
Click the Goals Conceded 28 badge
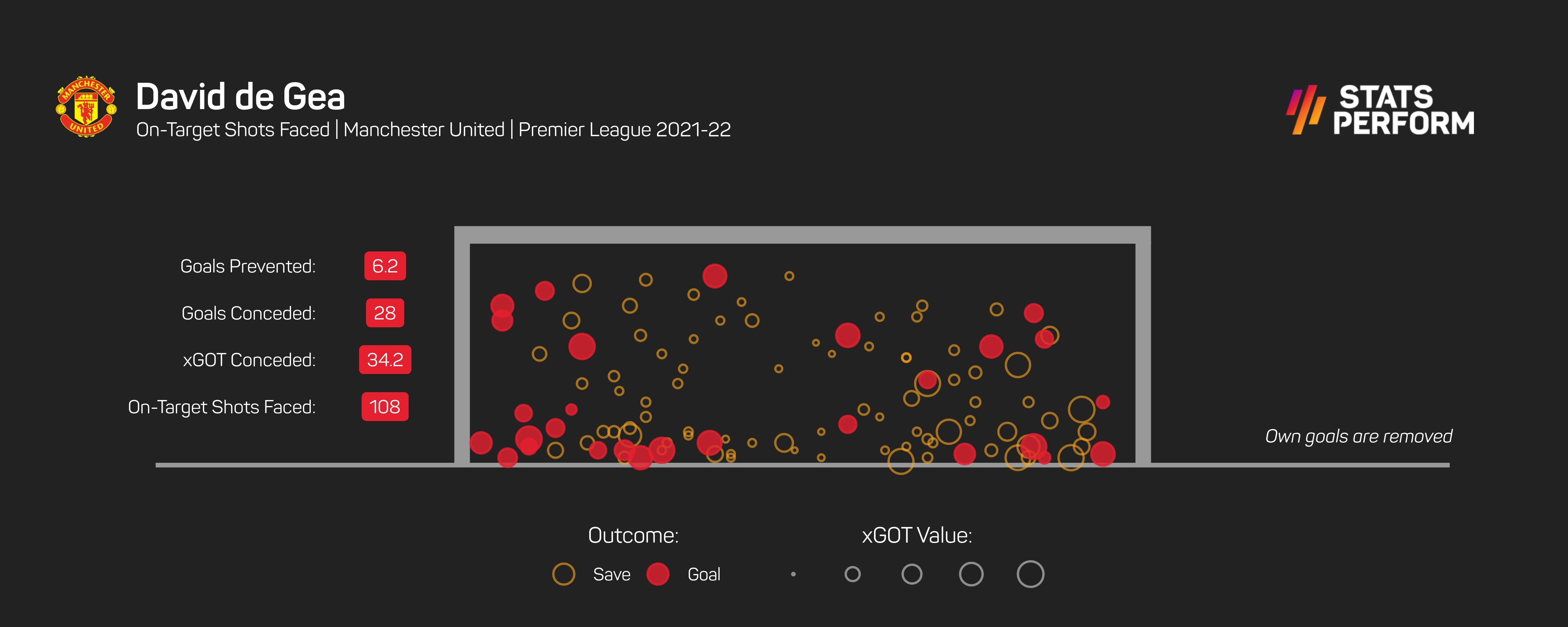tap(385, 313)
